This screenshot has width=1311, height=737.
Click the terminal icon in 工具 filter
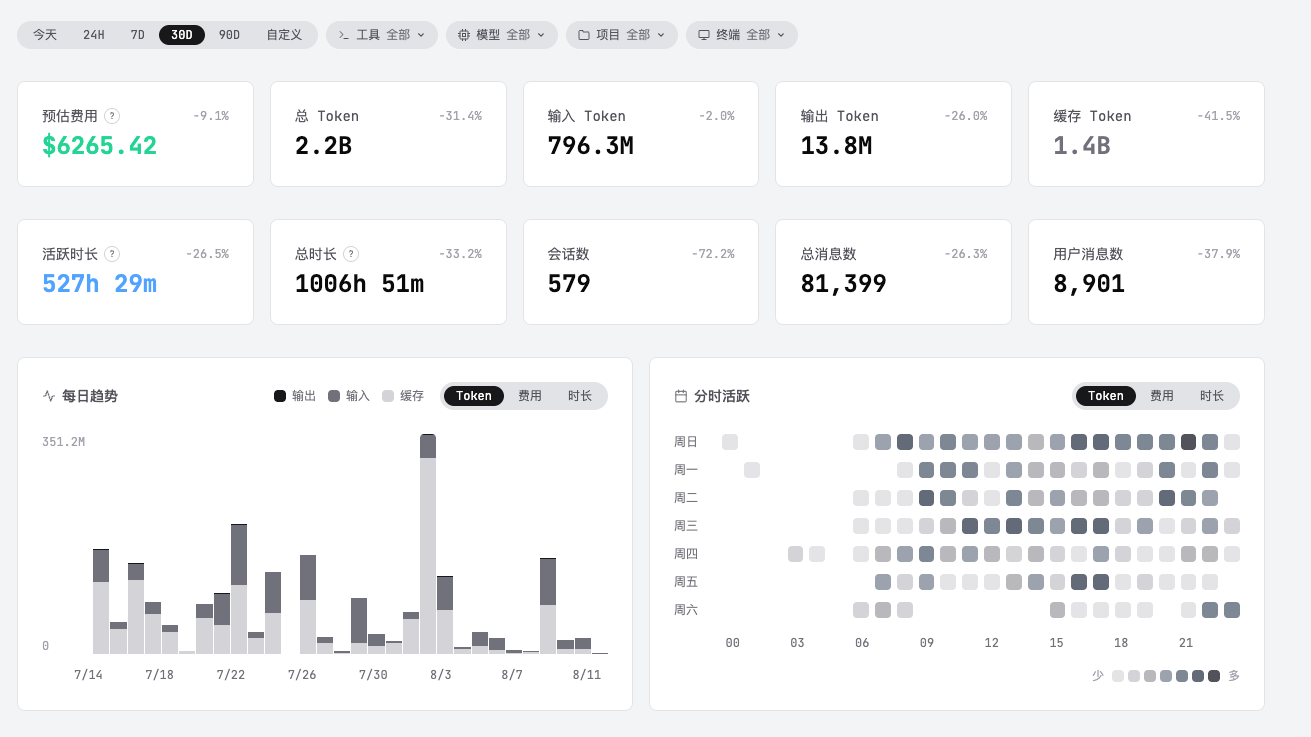[x=344, y=35]
